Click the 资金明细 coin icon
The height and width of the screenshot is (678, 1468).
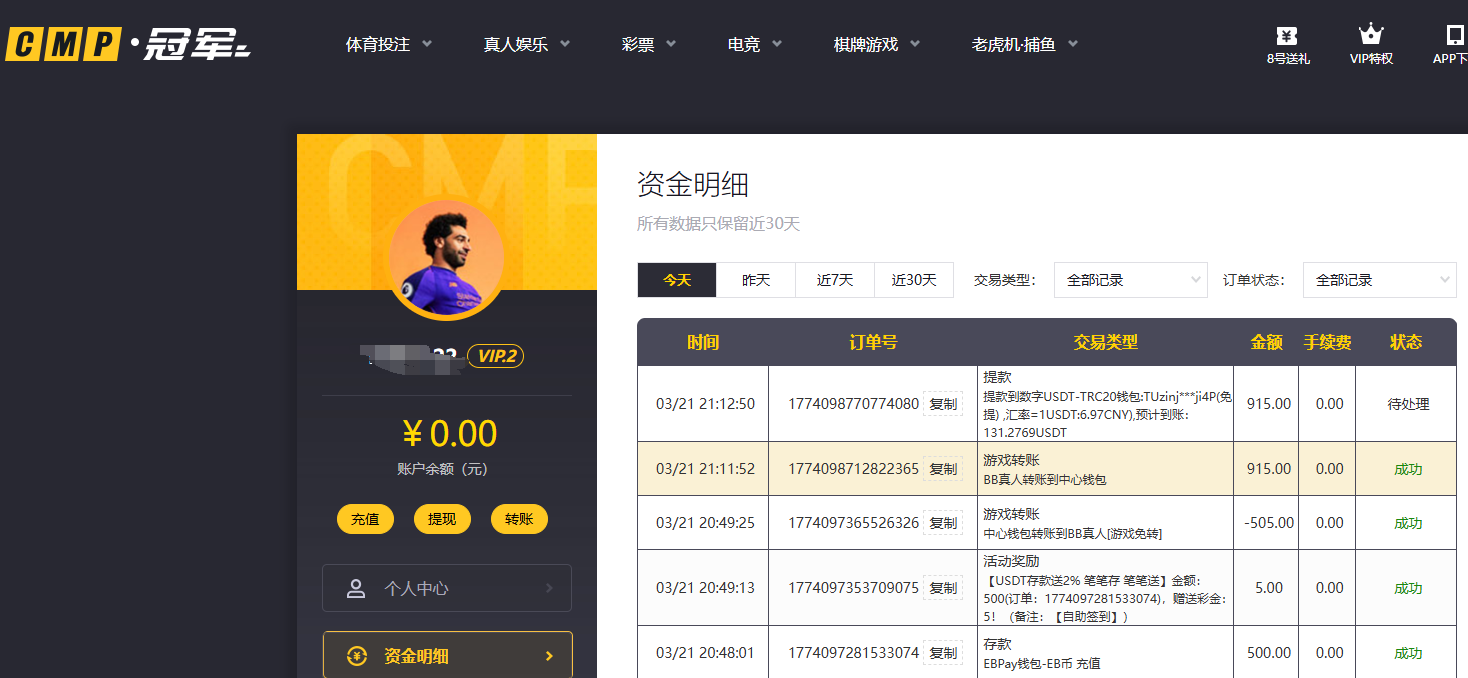355,655
